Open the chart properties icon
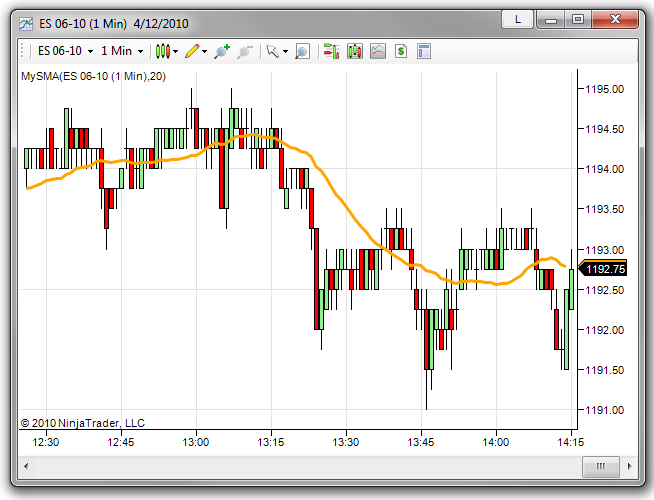The height and width of the screenshot is (500, 654). pos(424,51)
